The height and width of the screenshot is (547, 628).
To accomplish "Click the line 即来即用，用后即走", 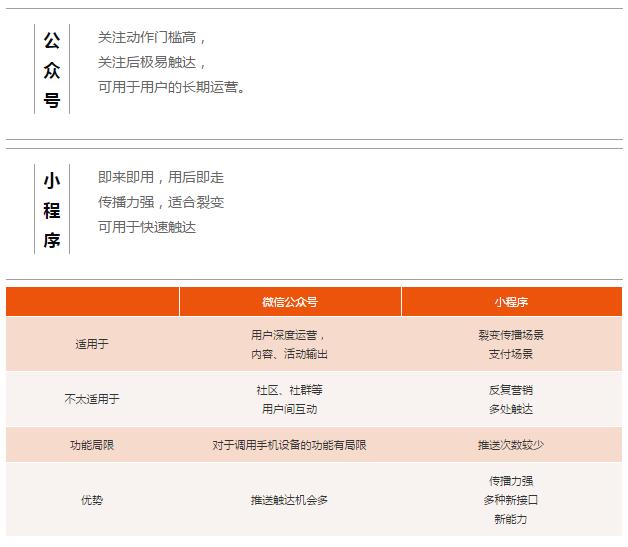I will click(161, 177).
